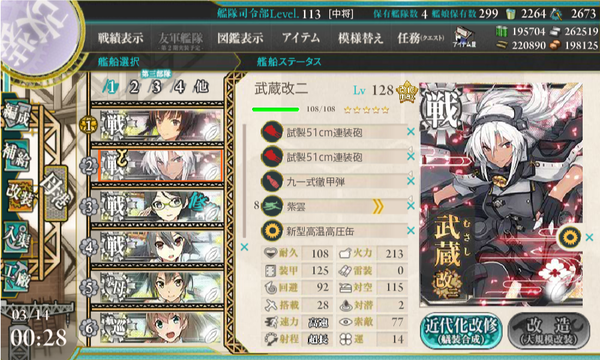
Task: Click the 新型高温高圧缶 boiler equipment icon
Action: tap(272, 231)
